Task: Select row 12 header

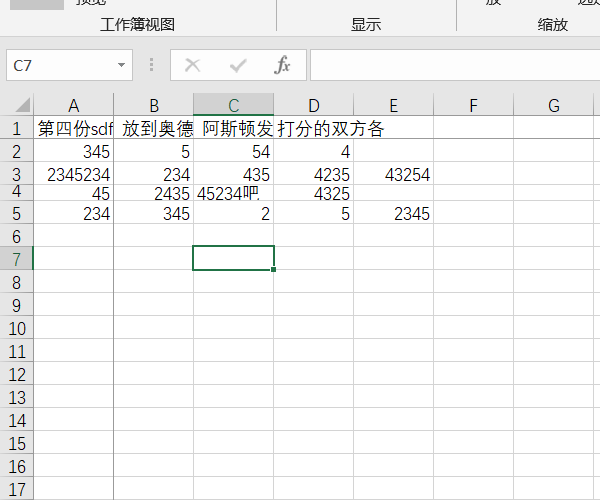Action: (16, 374)
